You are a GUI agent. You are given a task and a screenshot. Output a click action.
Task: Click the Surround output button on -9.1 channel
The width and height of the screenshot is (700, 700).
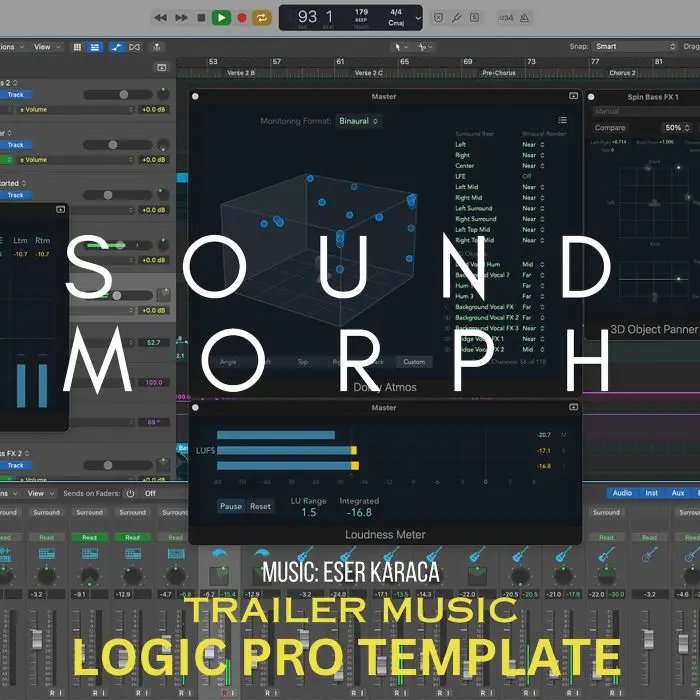click(89, 512)
